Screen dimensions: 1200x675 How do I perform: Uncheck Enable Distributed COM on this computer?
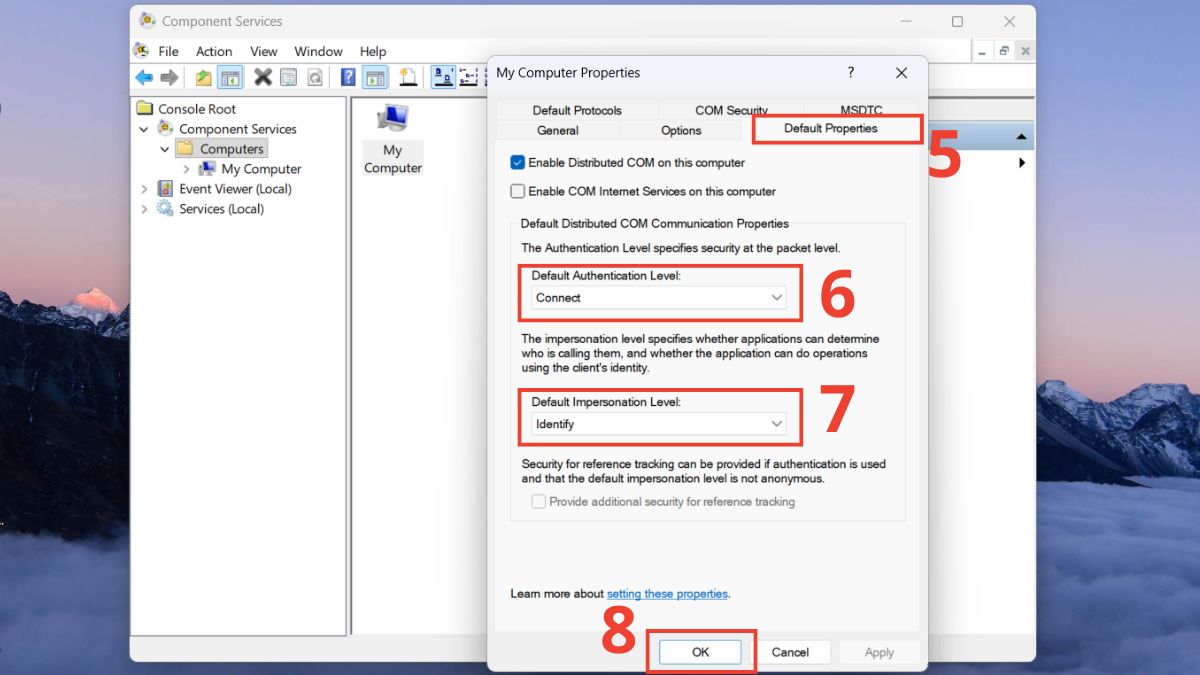517,162
